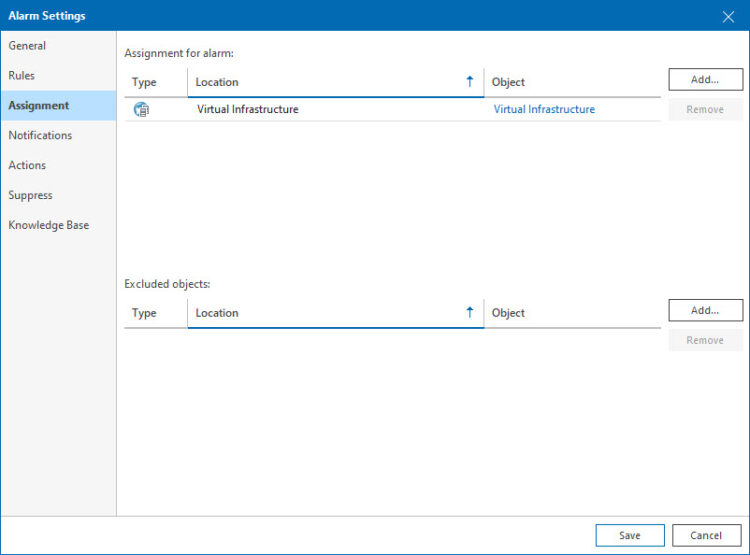Click the Virtual Infrastructure type icon
Viewport: 750px width, 555px height.
click(x=142, y=110)
